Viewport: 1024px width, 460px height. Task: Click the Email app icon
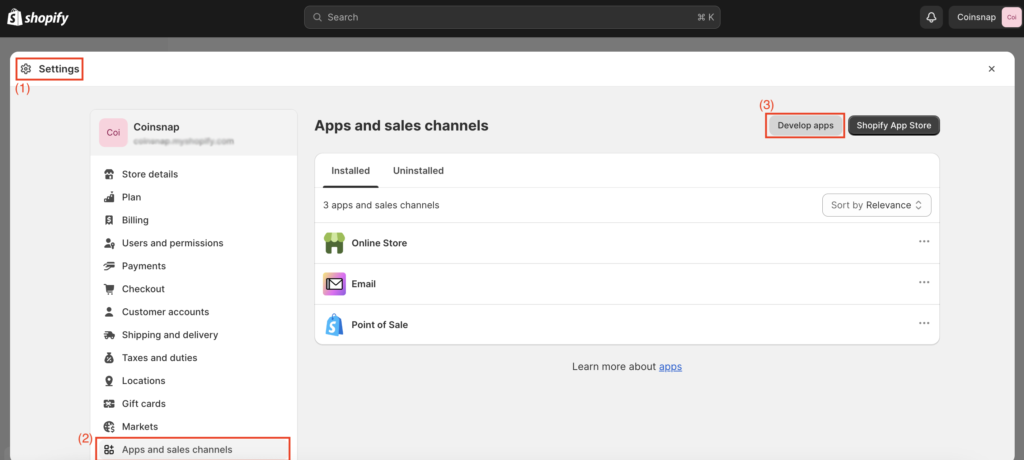click(x=334, y=284)
